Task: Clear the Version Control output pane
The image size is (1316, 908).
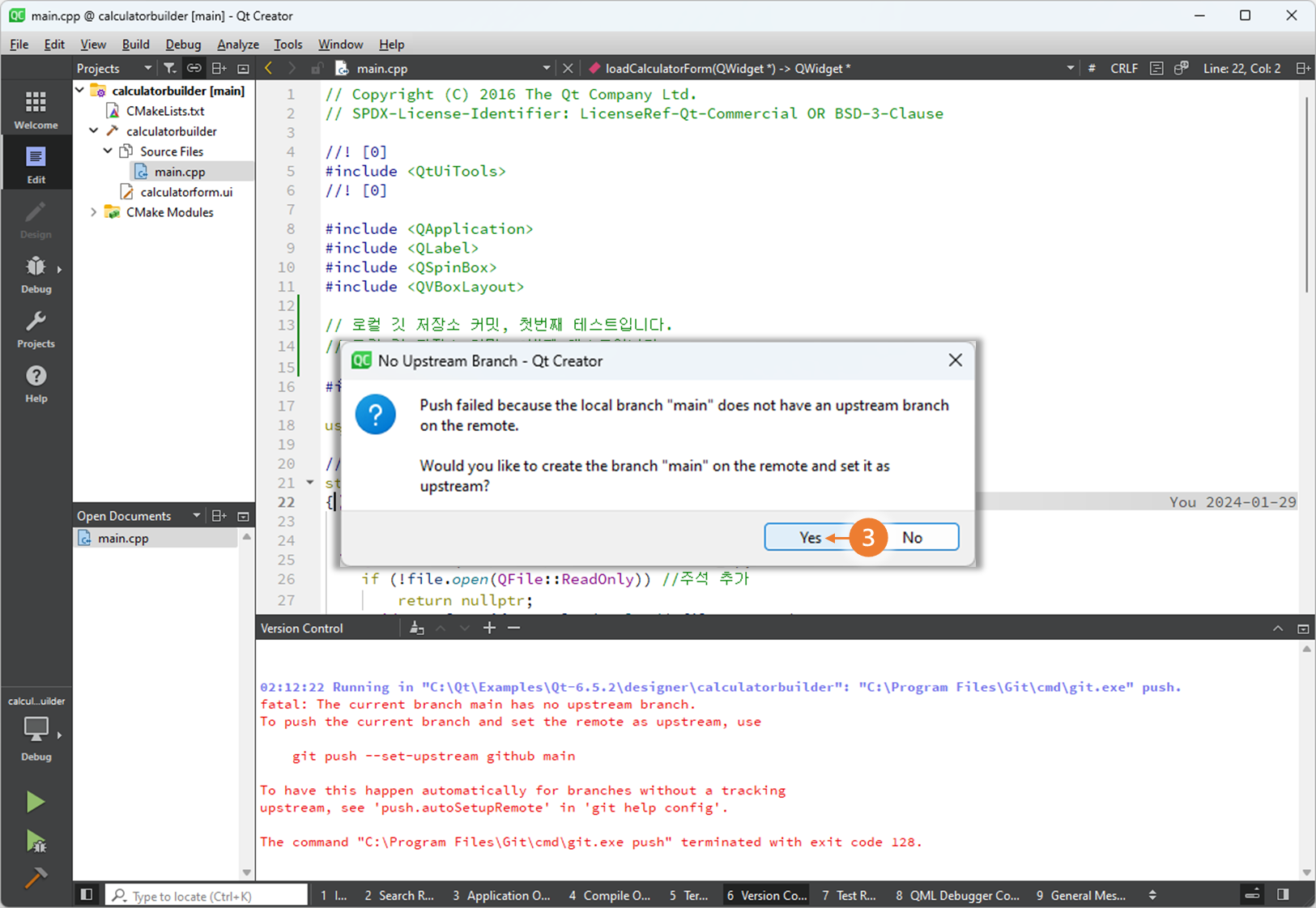Action: 416,628
